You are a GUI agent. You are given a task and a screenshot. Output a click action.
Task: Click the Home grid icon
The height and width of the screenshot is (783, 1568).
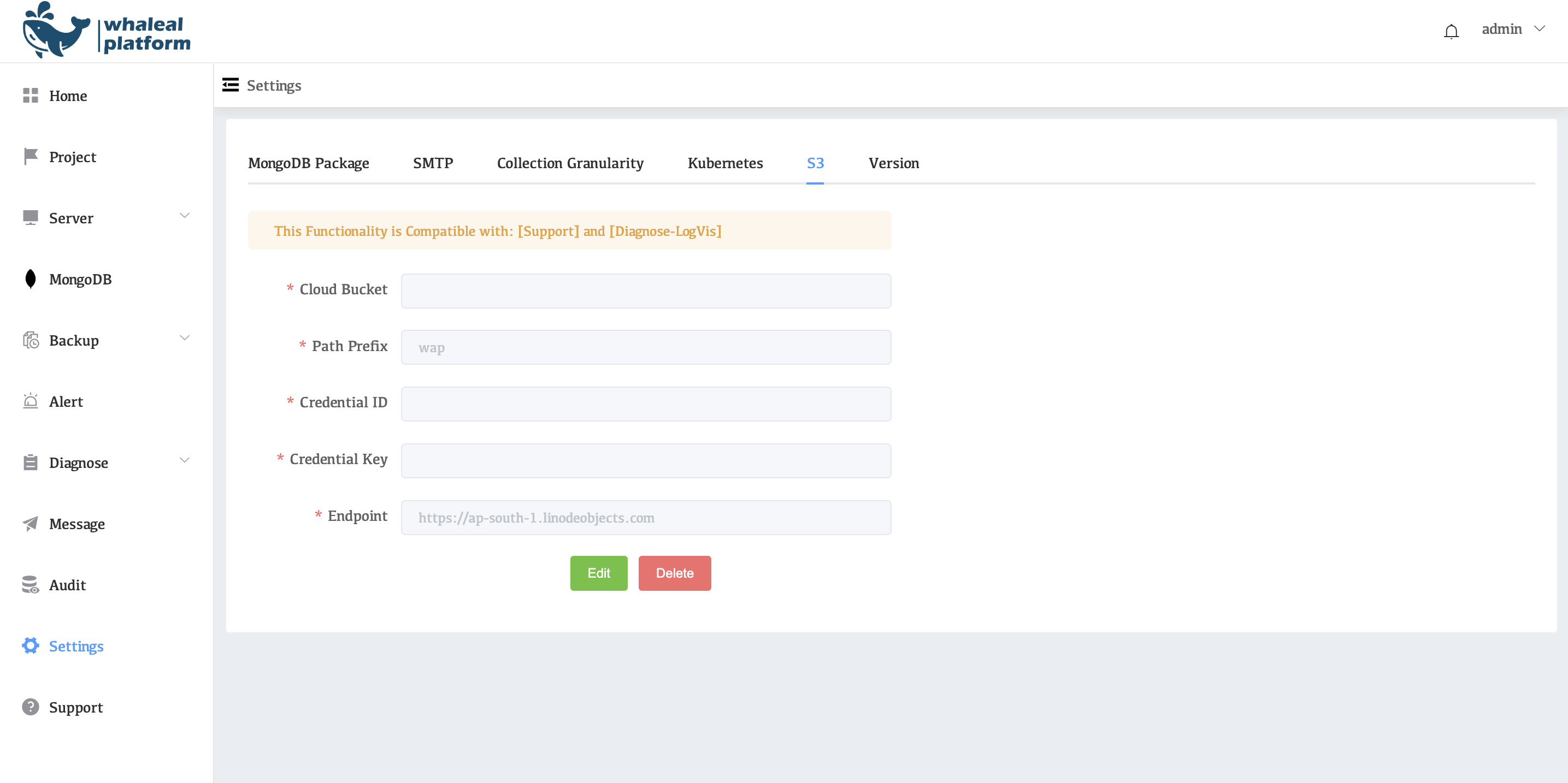click(31, 96)
